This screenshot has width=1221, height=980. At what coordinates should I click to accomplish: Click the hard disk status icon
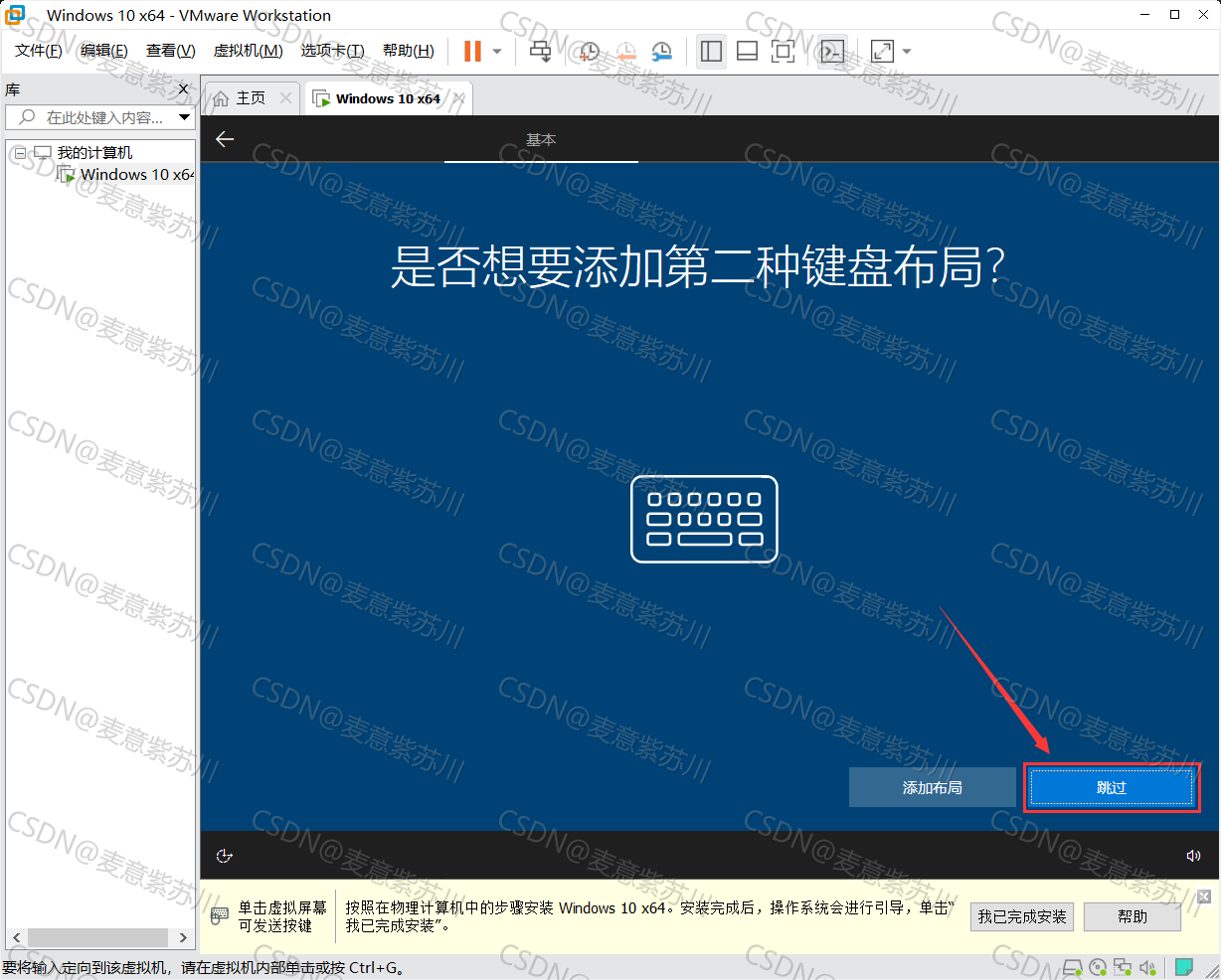[x=1072, y=967]
